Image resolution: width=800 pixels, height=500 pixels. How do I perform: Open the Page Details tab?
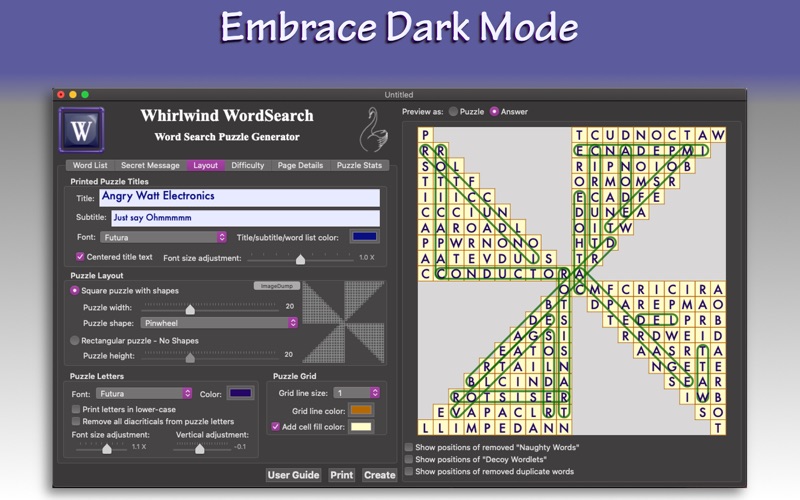(300, 165)
